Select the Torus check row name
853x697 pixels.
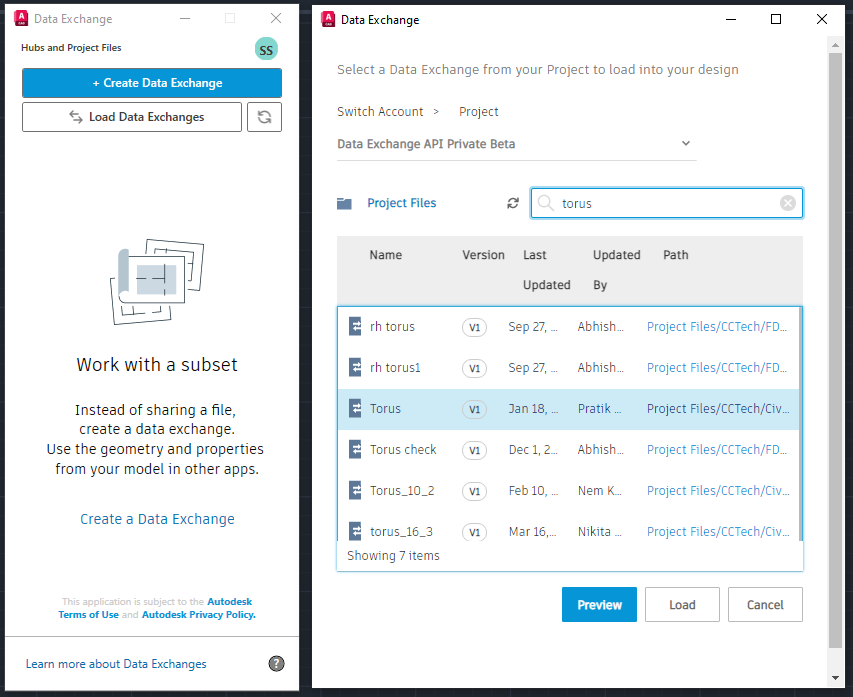pyautogui.click(x=403, y=449)
